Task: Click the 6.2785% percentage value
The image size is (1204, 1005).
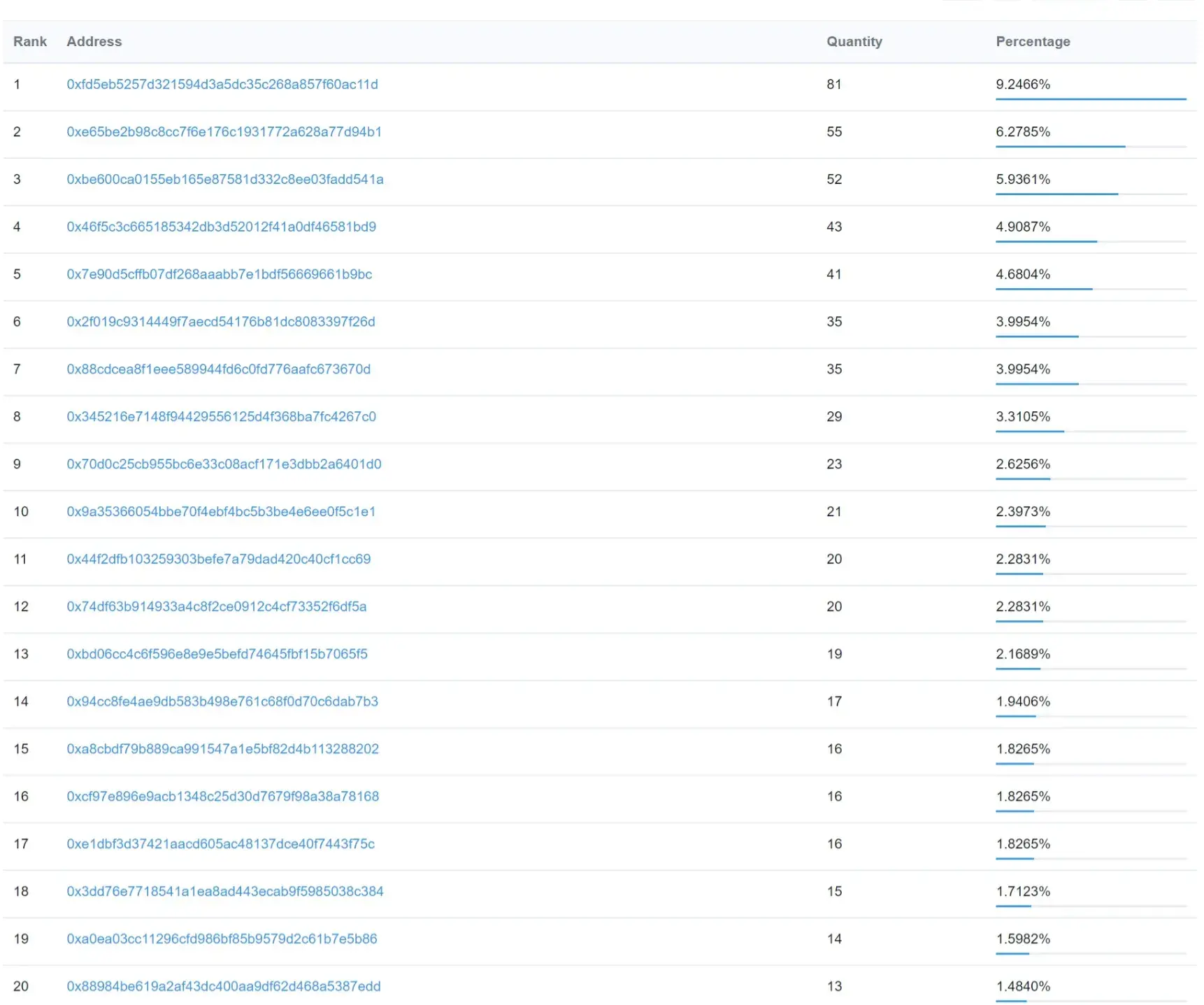Action: pos(1023,132)
